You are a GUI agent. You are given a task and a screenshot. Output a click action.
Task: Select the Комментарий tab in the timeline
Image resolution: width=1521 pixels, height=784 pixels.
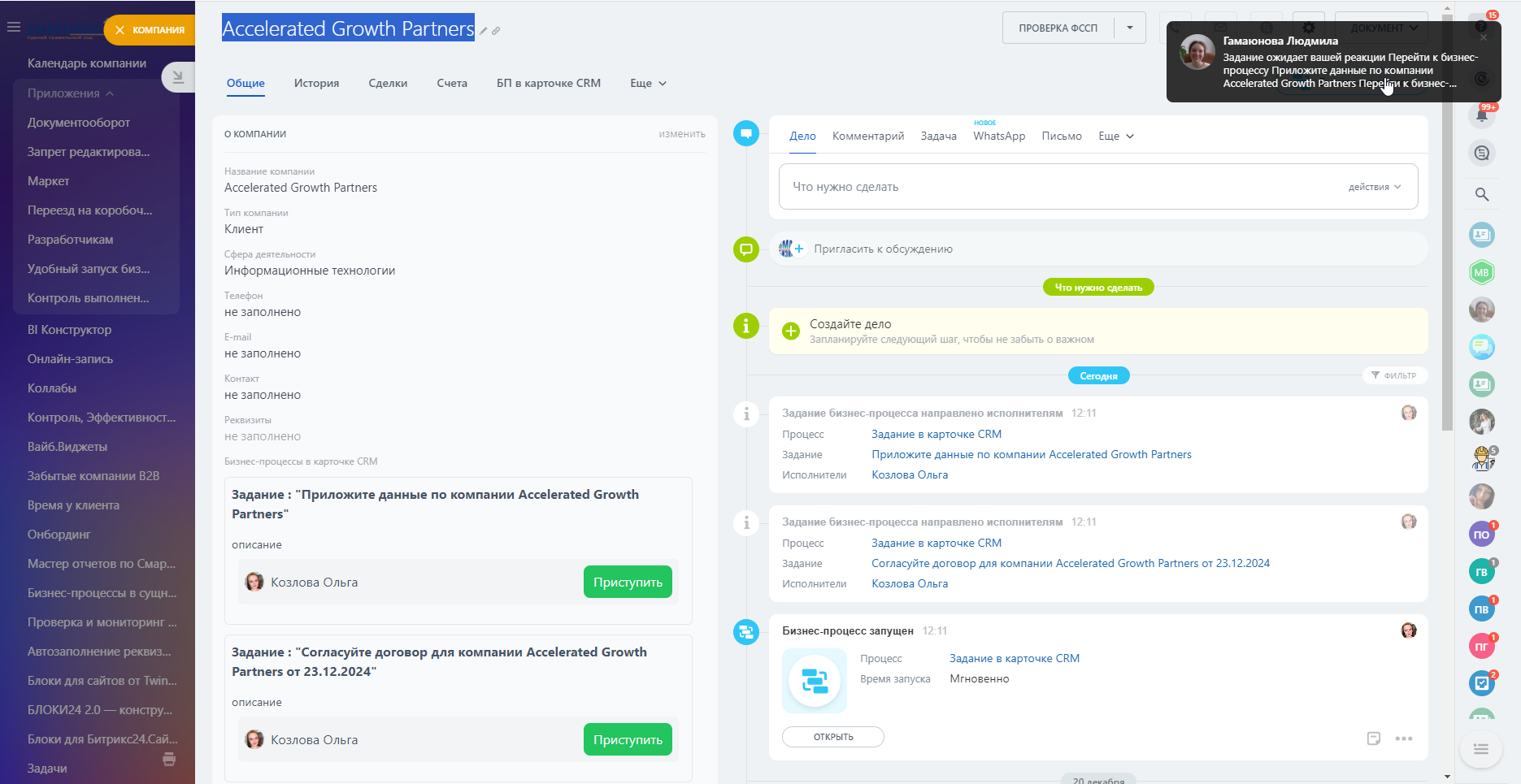[867, 136]
